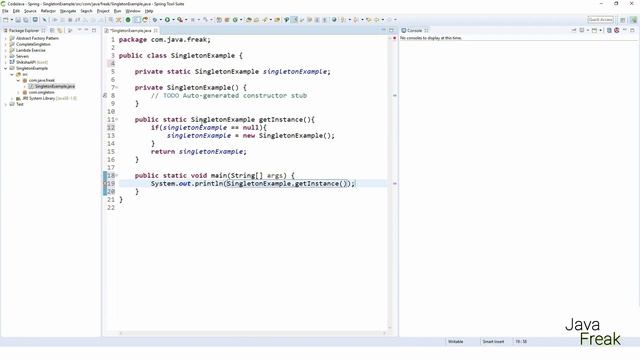
Task: Open the File menu
Action: [5, 11]
